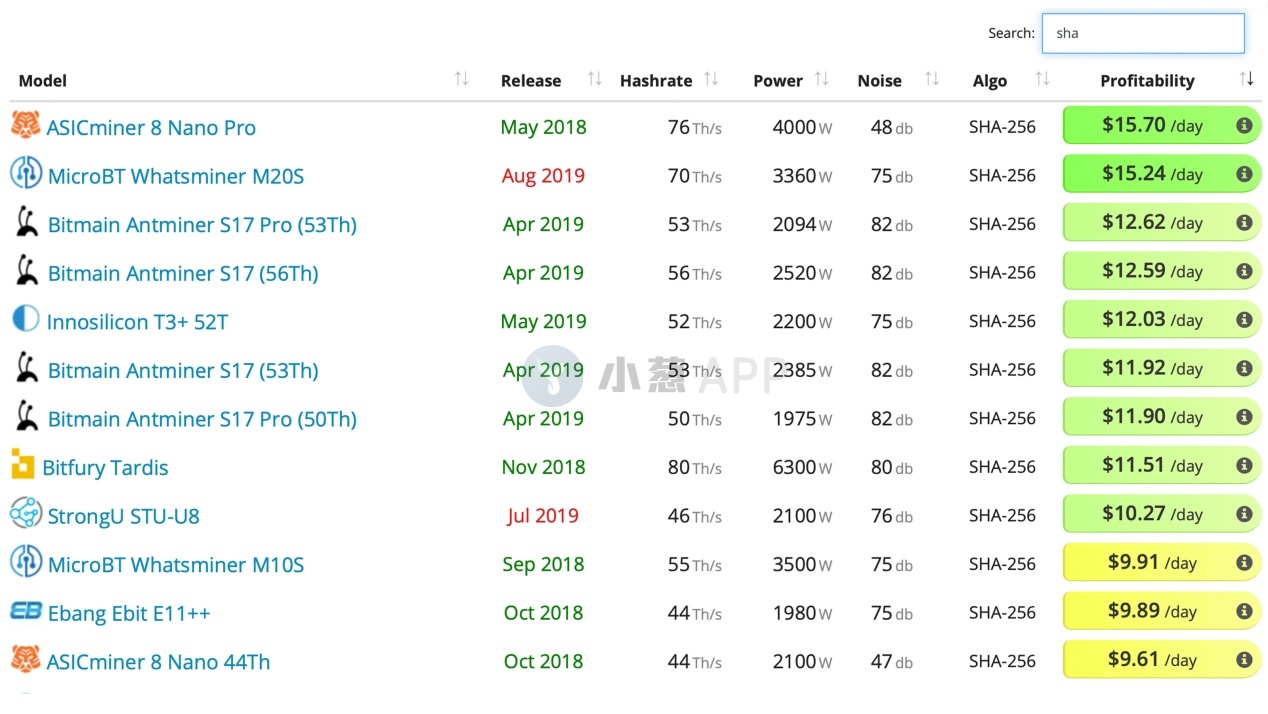Open info icon on $12.62 /day profitability
Screen dimensions: 1268x714
click(x=1244, y=223)
